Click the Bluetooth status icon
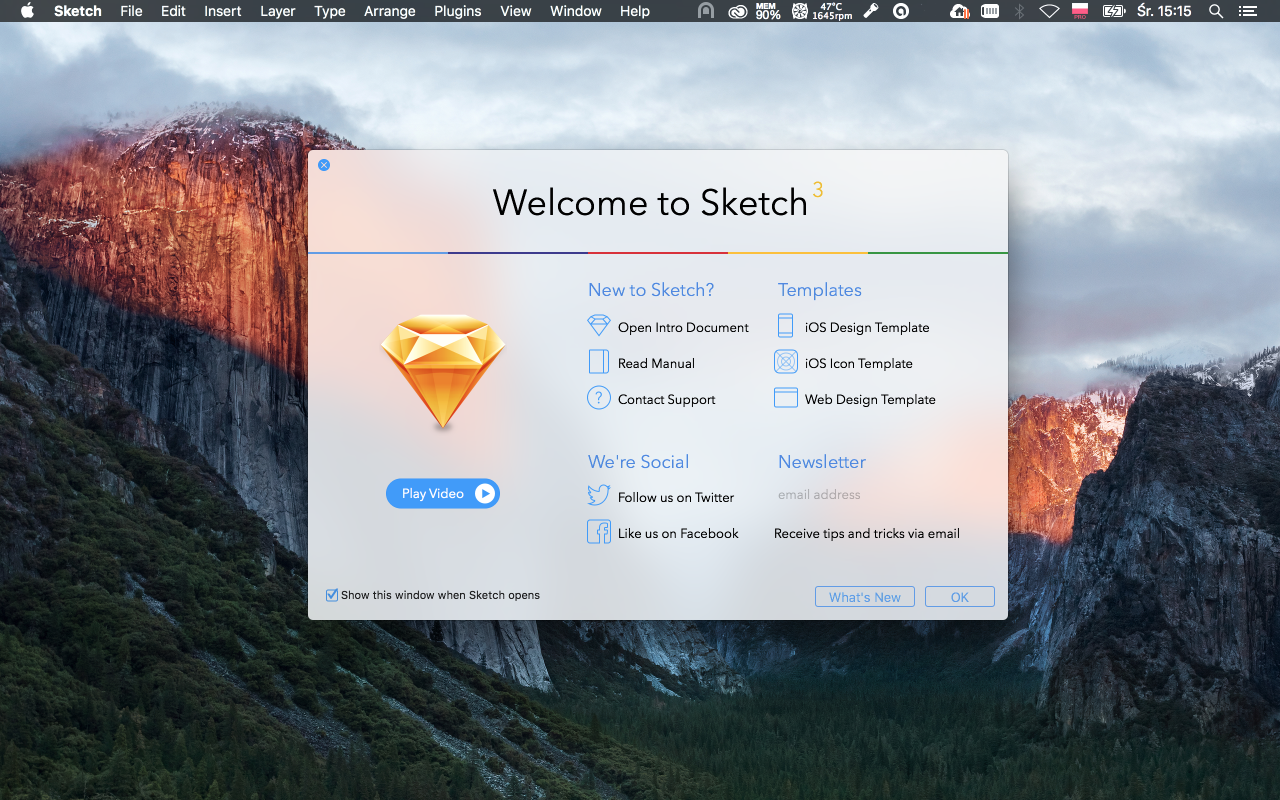Viewport: 1280px width, 800px height. 1019,11
